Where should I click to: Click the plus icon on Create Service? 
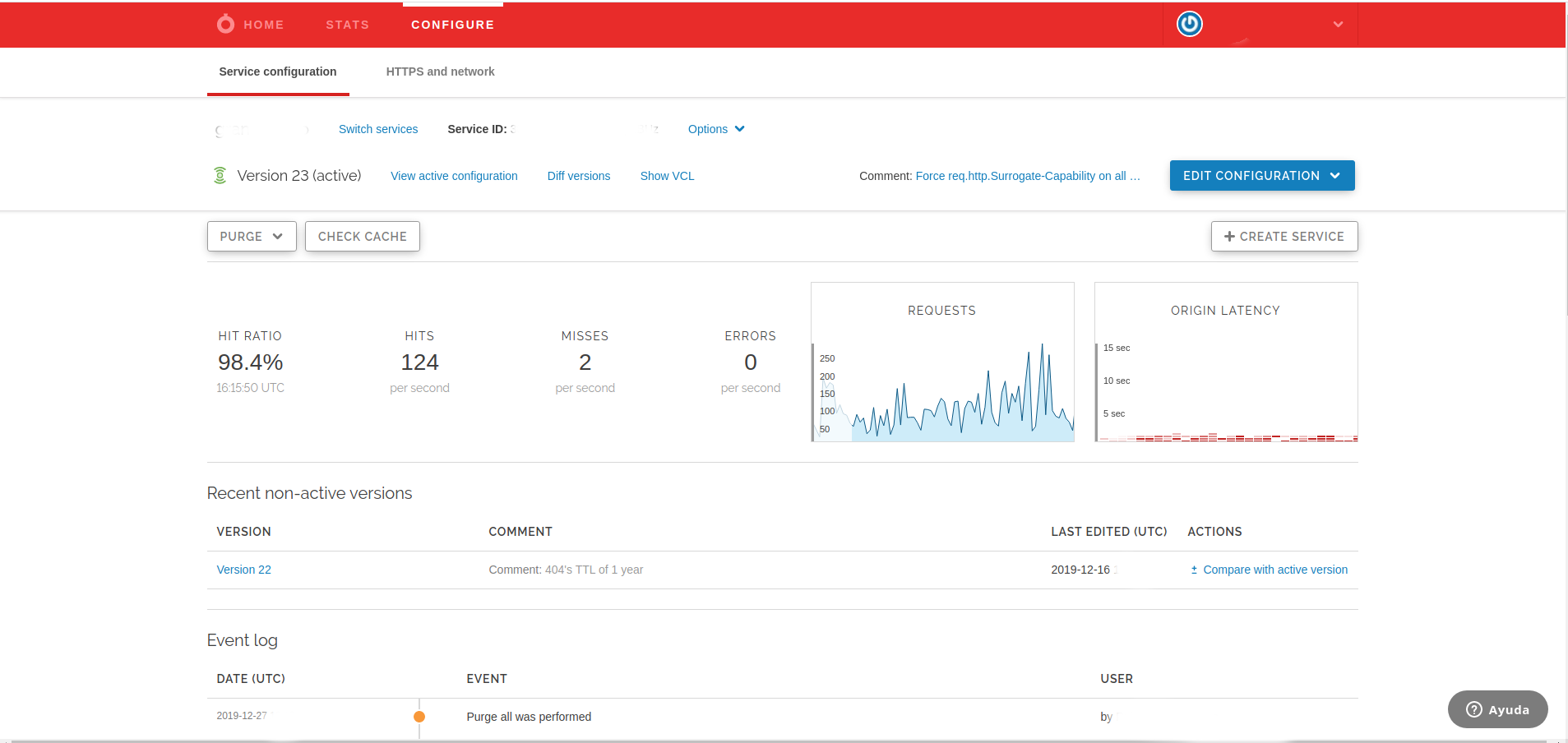coord(1228,236)
